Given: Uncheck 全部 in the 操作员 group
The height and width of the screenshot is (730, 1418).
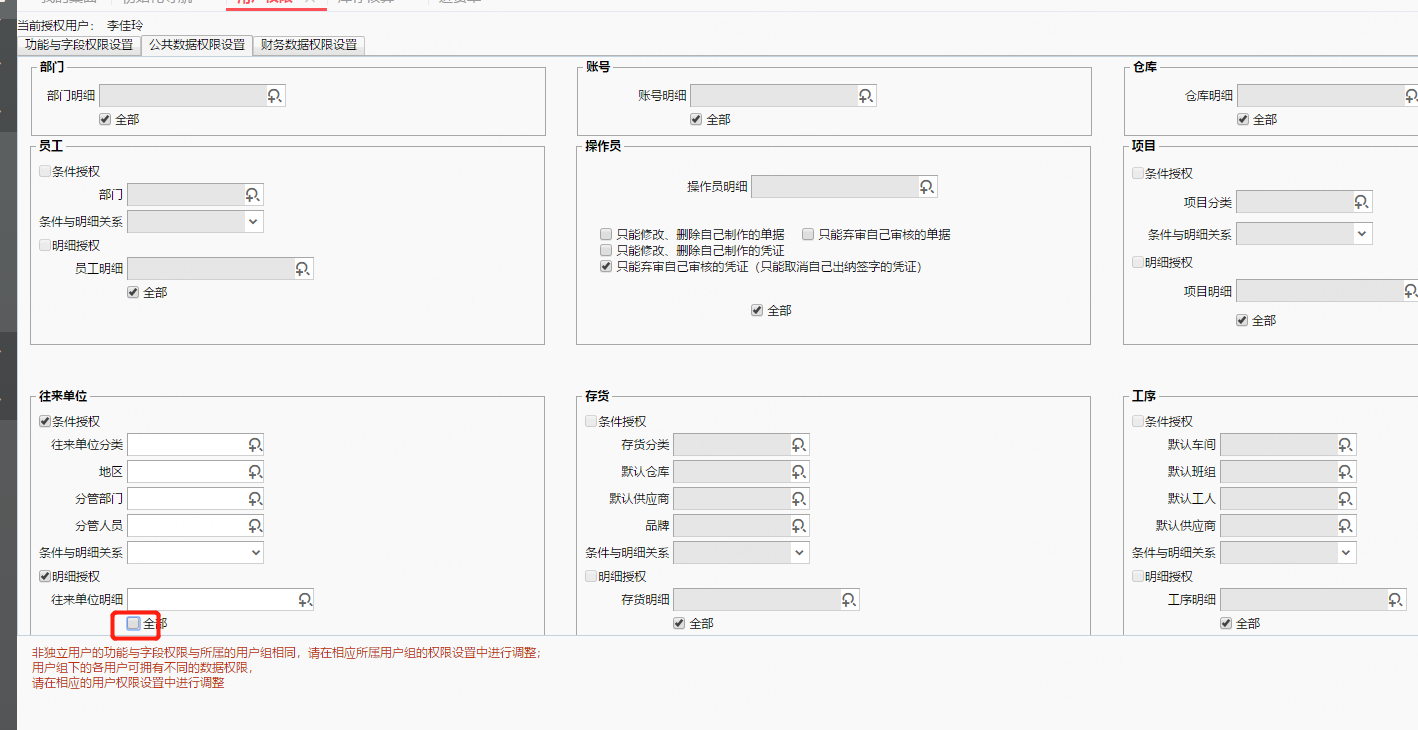Looking at the screenshot, I should [757, 310].
